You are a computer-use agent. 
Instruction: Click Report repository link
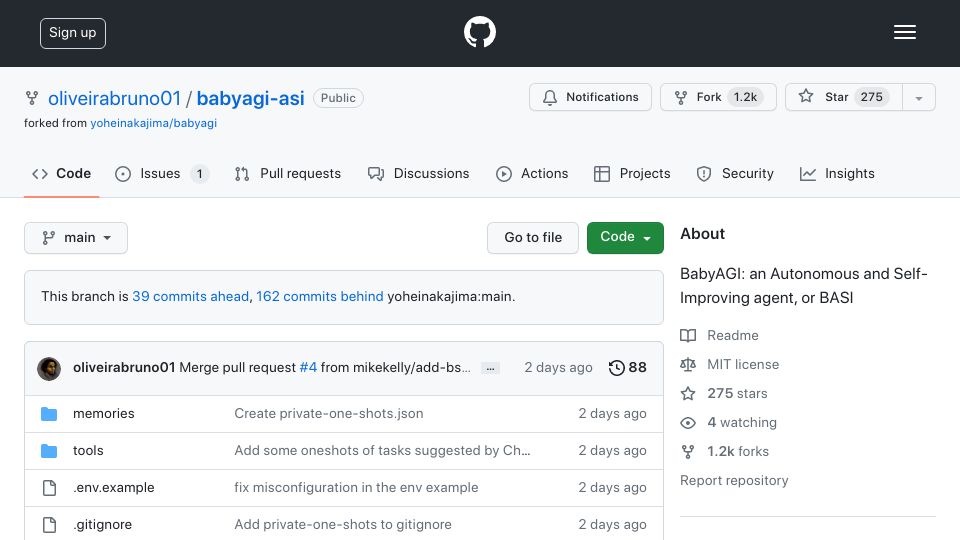click(x=734, y=481)
